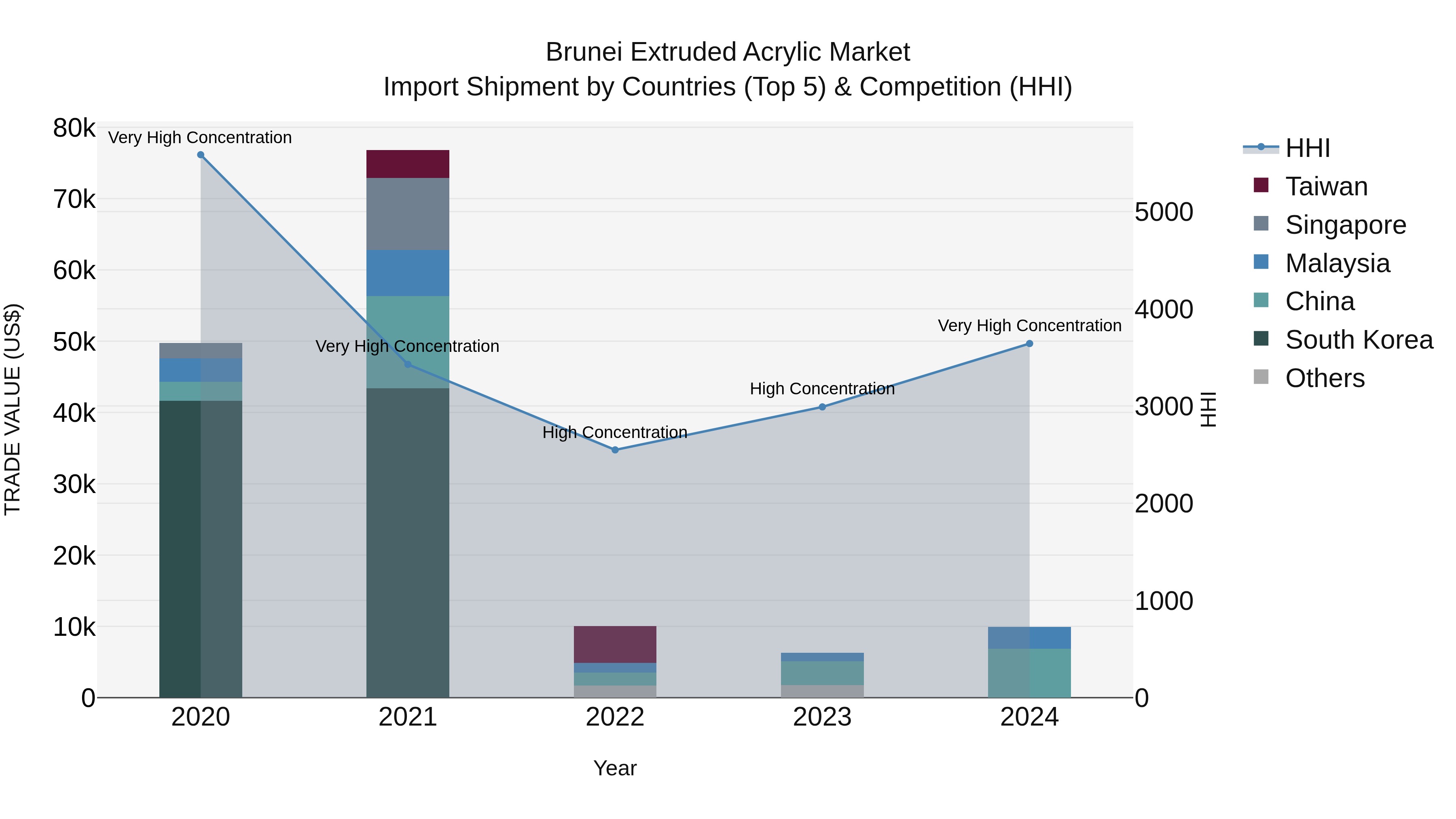Toggle the Taiwan legend entry
The image size is (1456, 819).
(1310, 186)
